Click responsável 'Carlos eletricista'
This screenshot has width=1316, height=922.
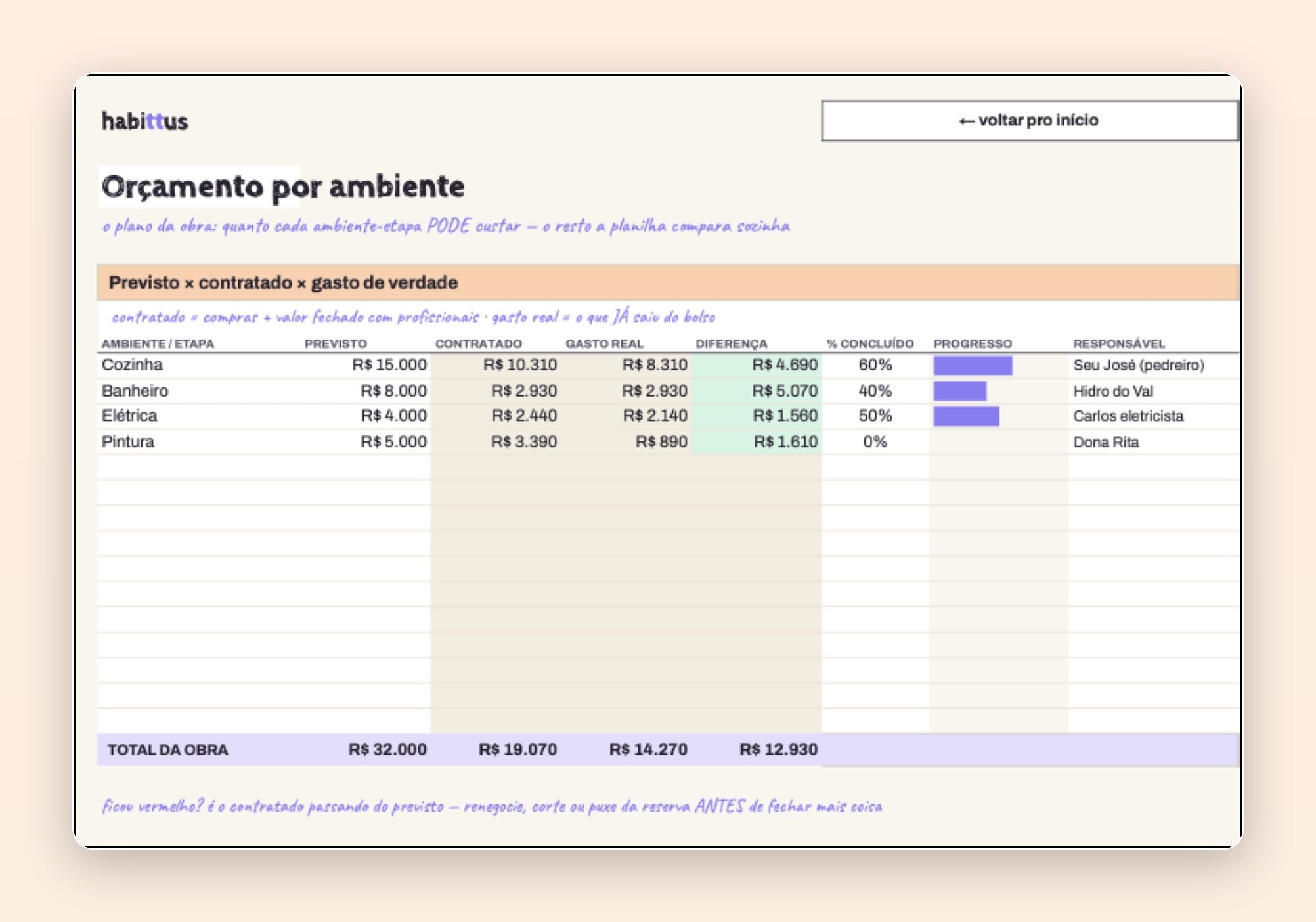point(1128,416)
